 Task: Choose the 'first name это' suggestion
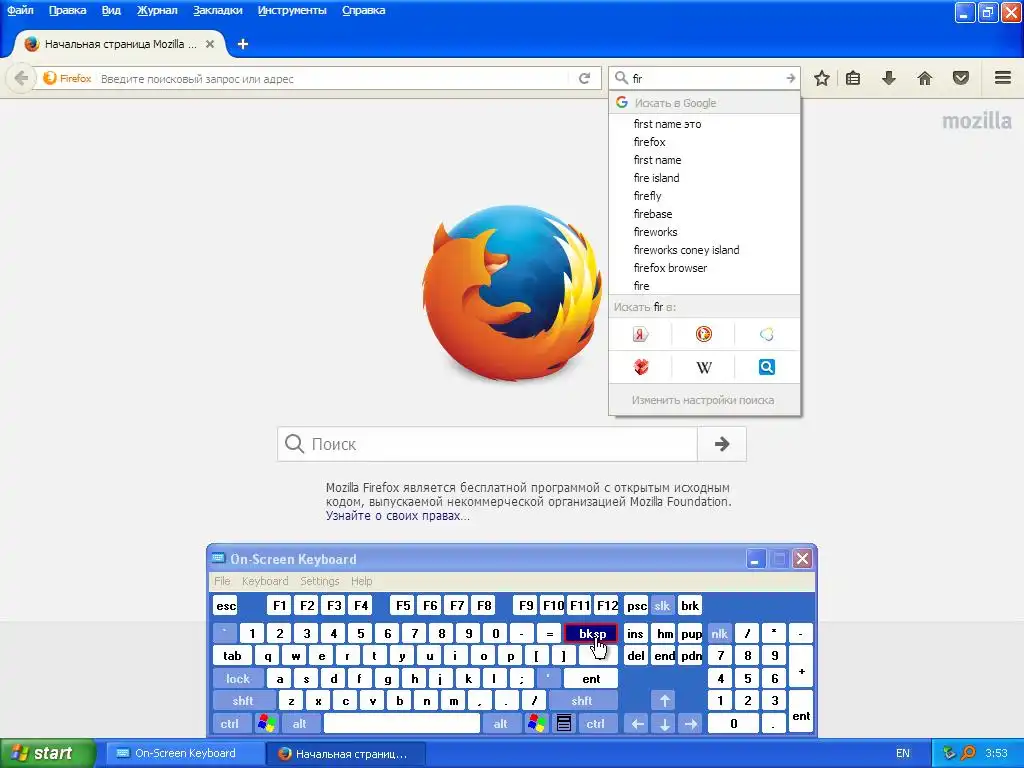coord(704,123)
